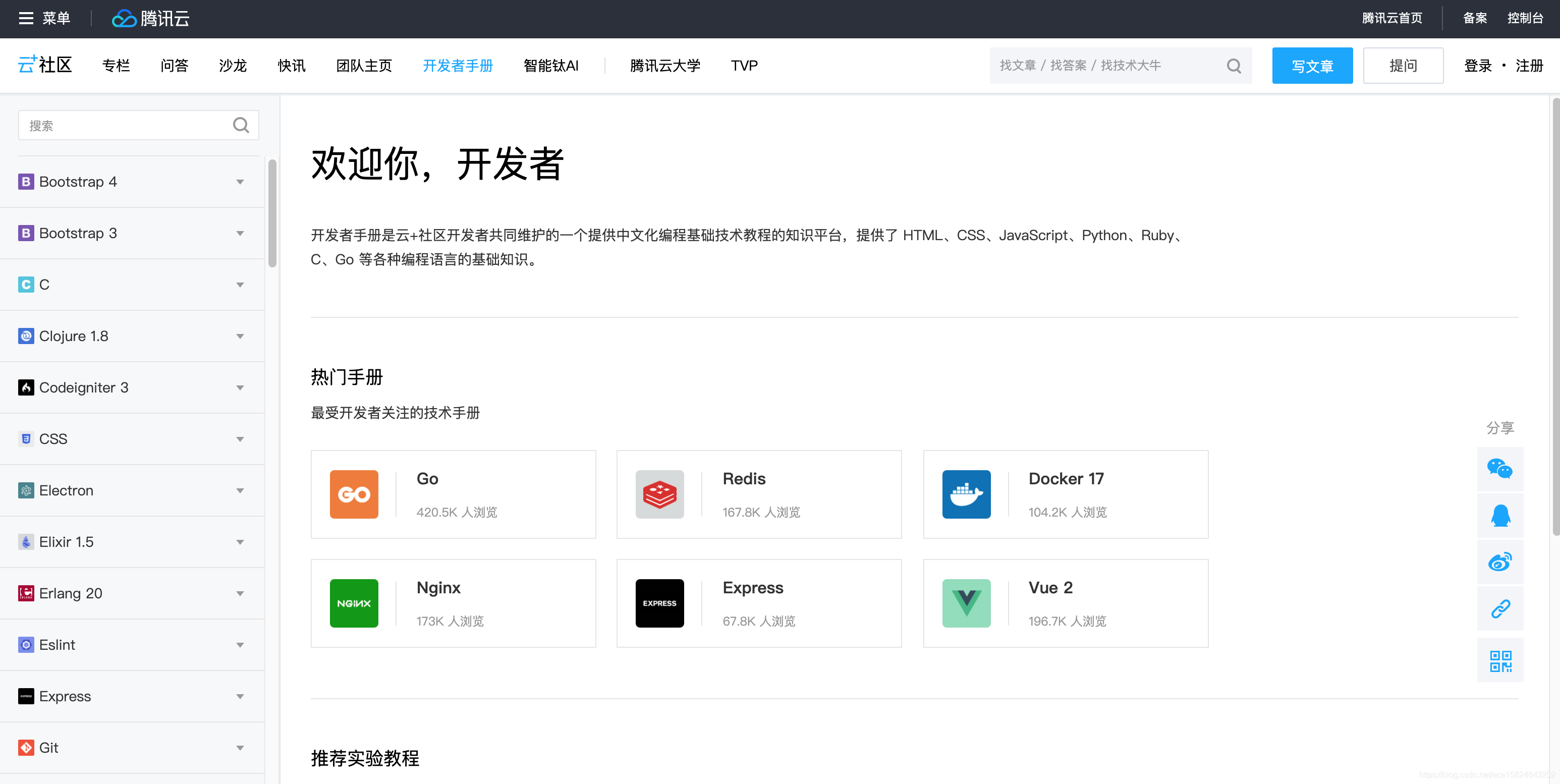This screenshot has width=1560, height=784.
Task: Focus the sidebar 搜索 input field
Action: coord(139,125)
